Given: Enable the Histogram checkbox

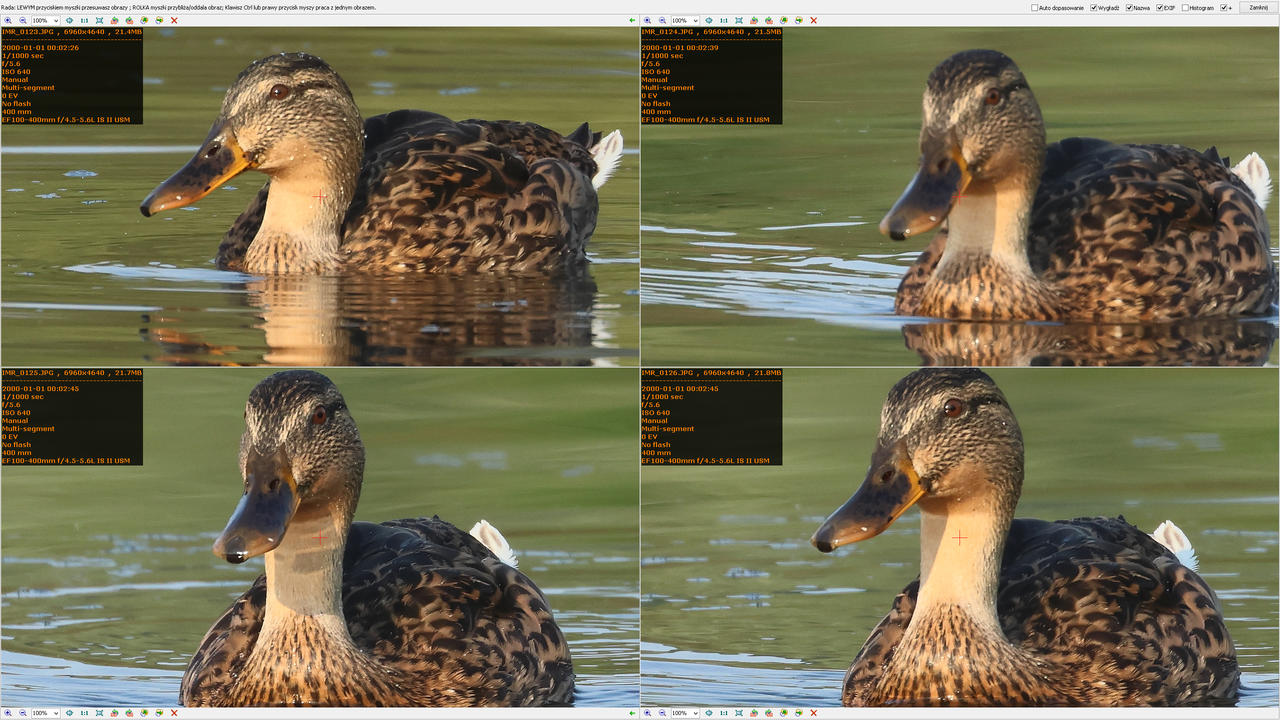Looking at the screenshot, I should click(x=1186, y=7).
